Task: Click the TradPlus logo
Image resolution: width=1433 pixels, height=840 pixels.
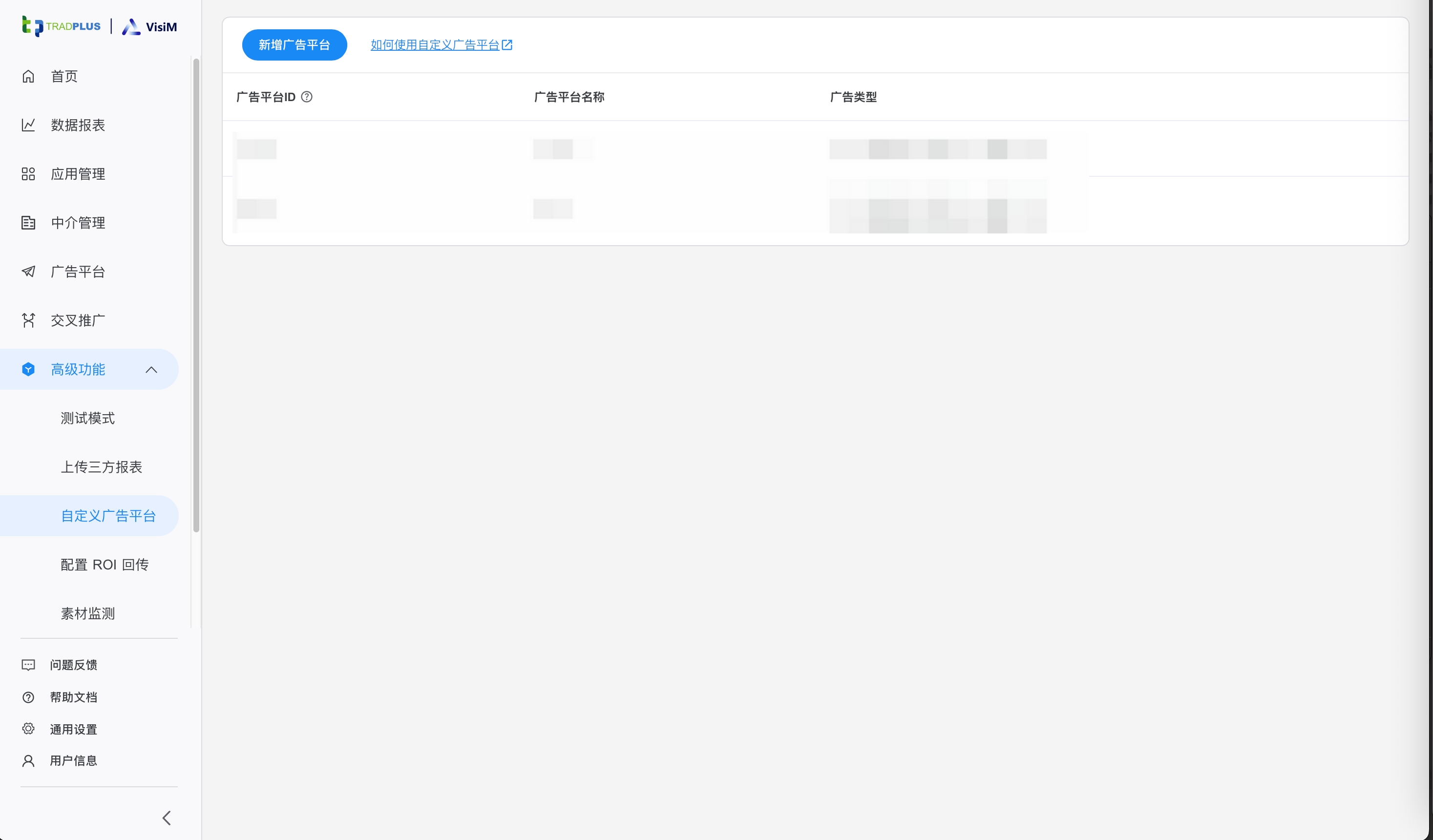Action: [61, 25]
